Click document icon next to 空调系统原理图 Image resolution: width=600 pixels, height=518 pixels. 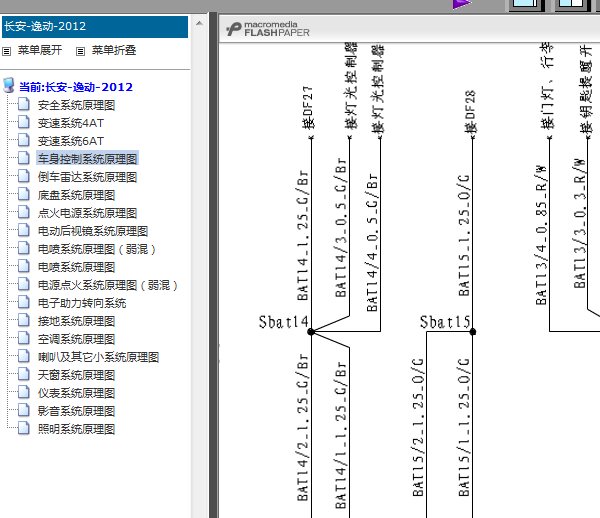click(x=24, y=338)
